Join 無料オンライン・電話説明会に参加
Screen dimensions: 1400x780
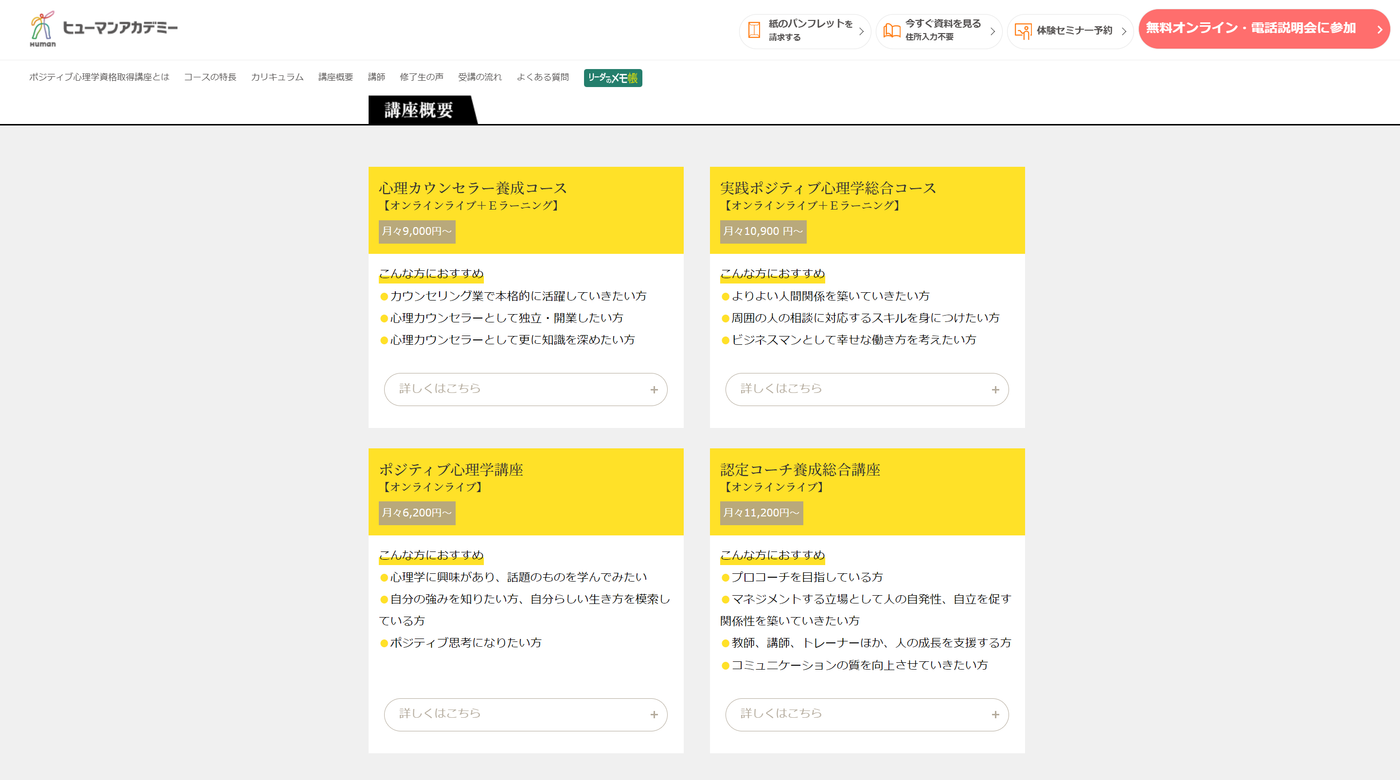tap(1264, 29)
